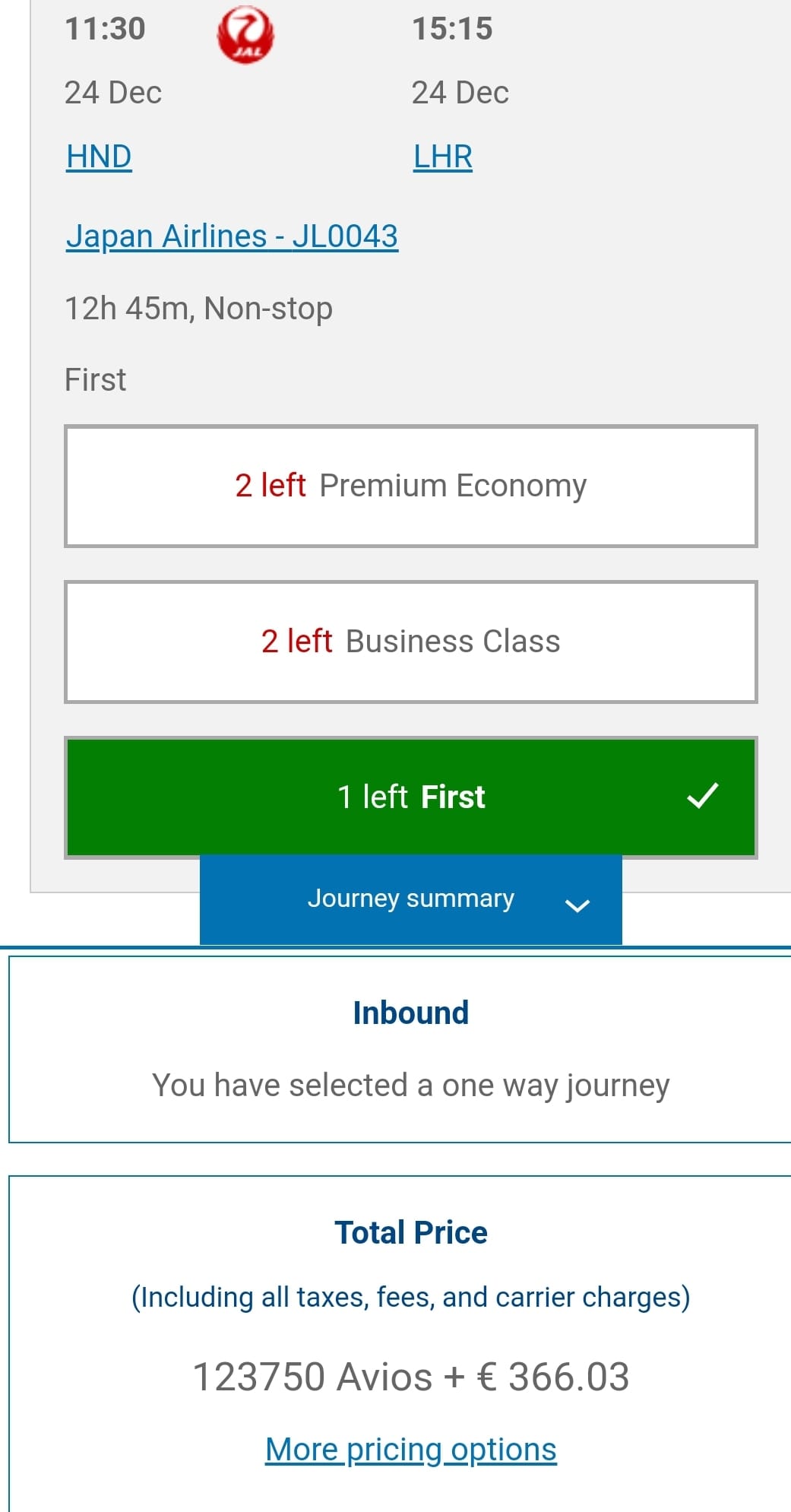791x1512 pixels.
Task: Expand the Journey summary panel
Action: pos(410,899)
